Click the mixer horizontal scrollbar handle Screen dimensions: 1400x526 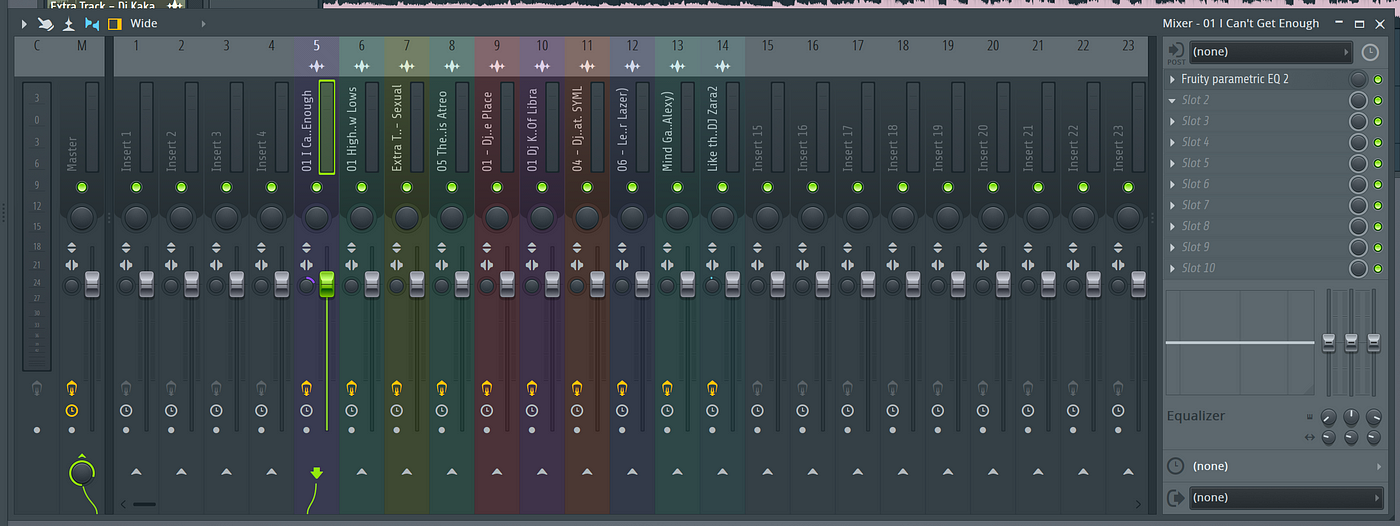tap(145, 504)
